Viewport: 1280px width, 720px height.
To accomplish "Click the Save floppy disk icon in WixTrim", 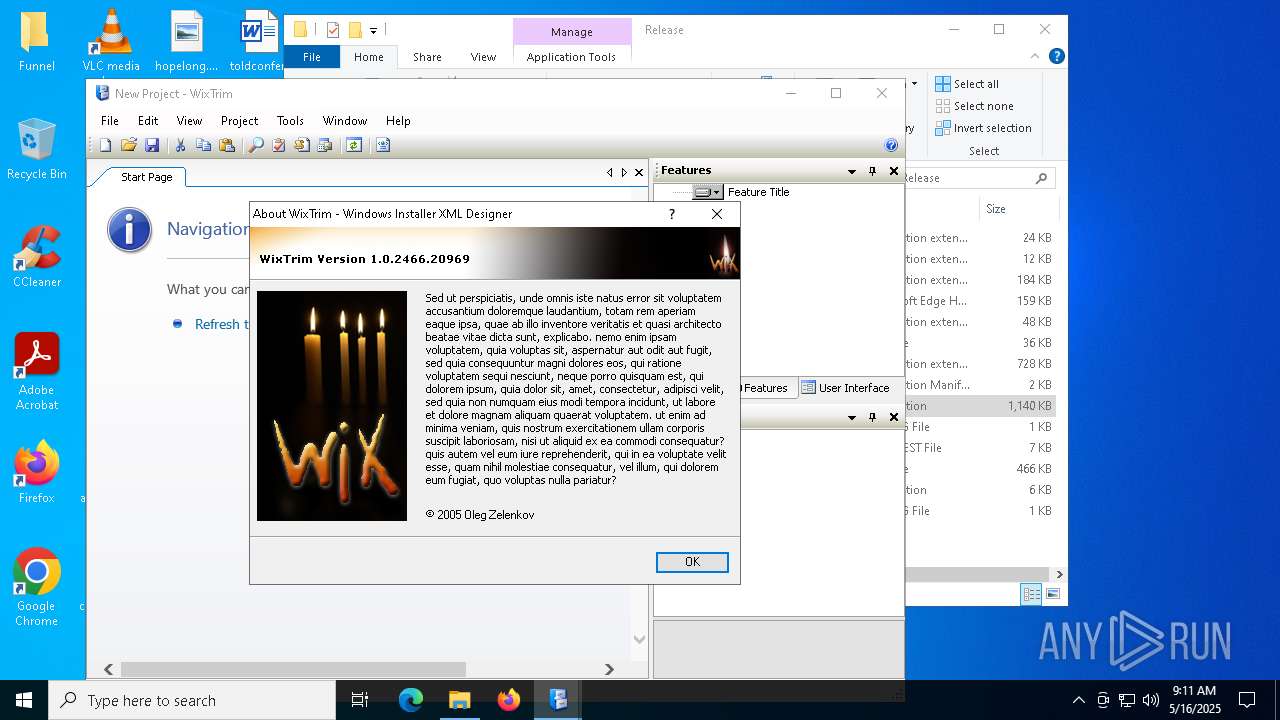I will point(152,145).
